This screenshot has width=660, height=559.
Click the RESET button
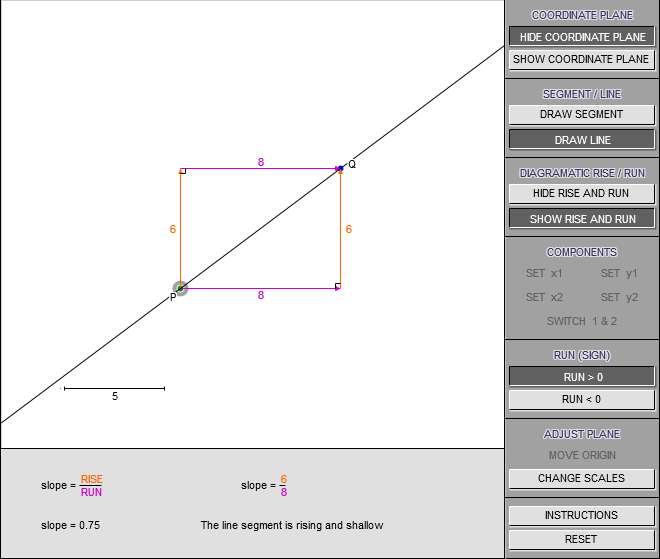coord(582,539)
